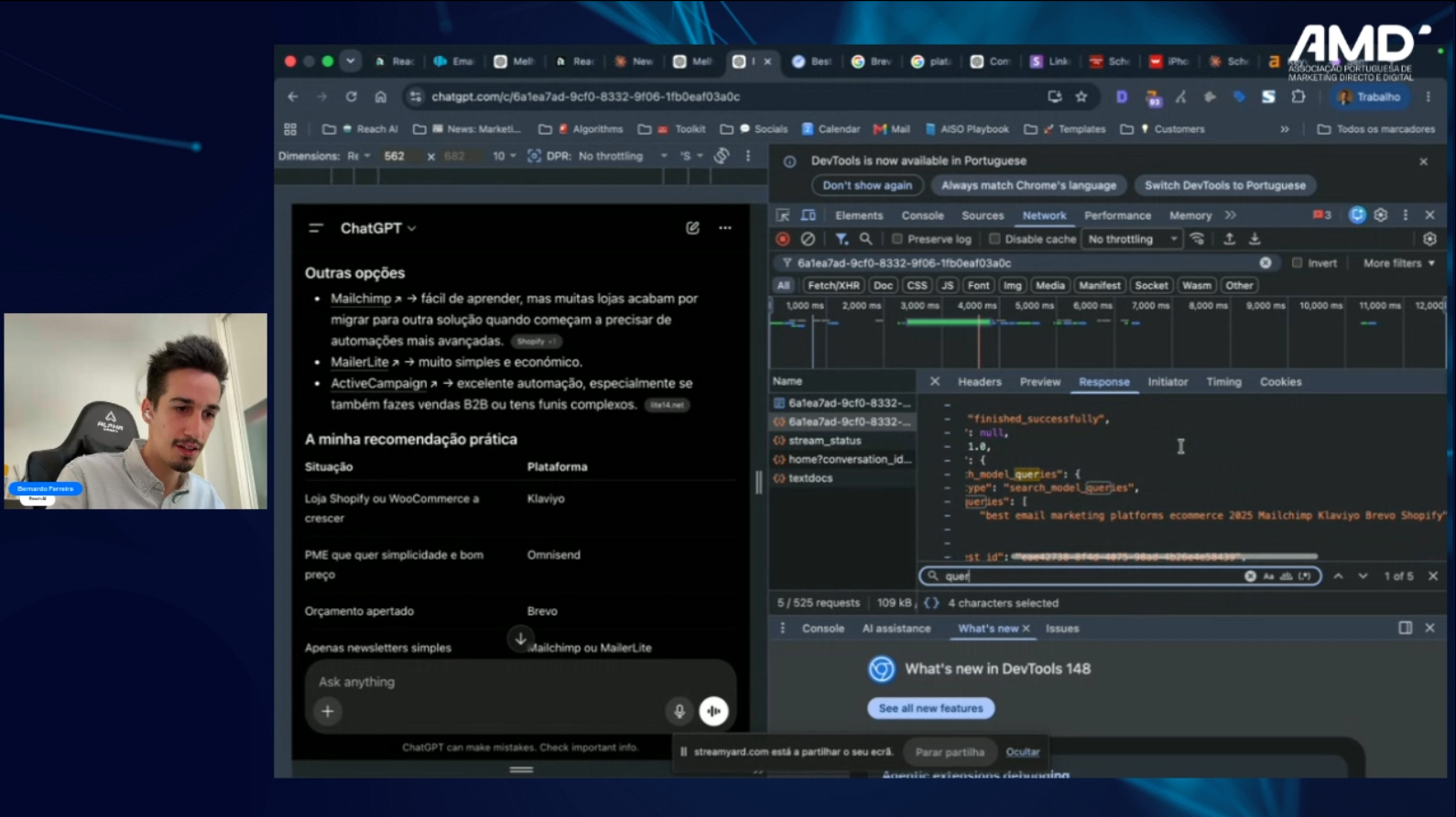Toggle regular expression in the response search
The height and width of the screenshot is (817, 1456).
coord(1305,576)
